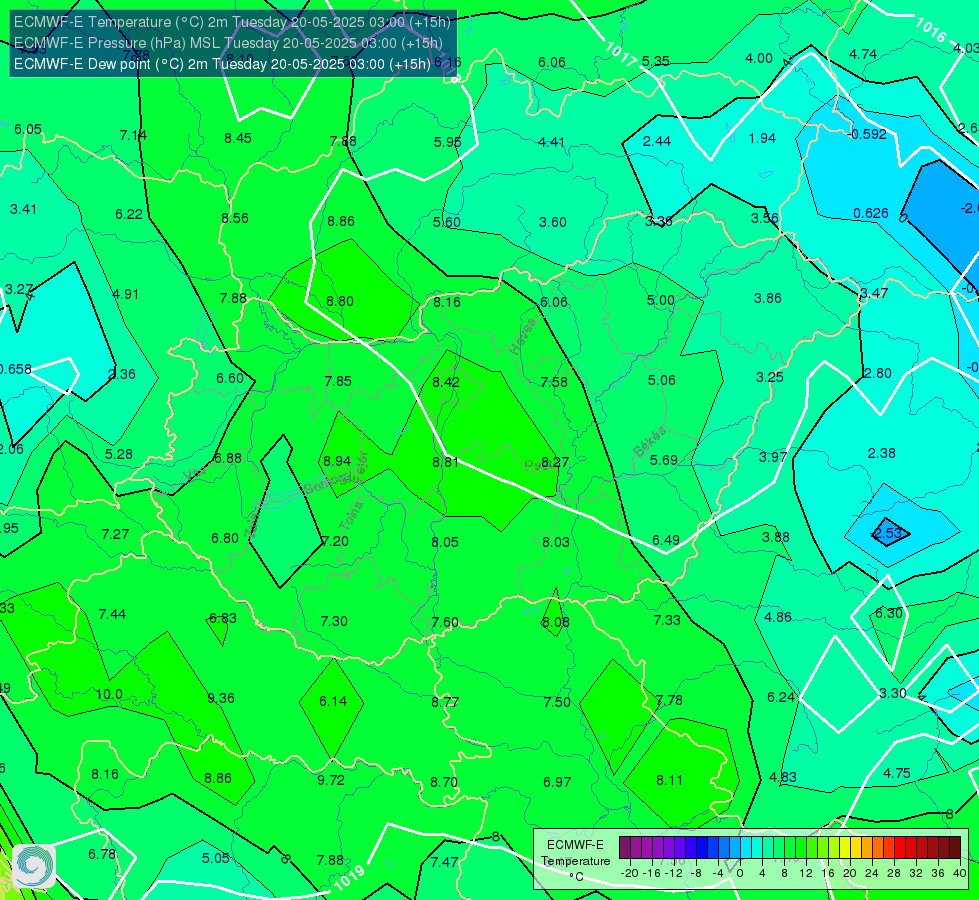
Task: Click the dew point value 3.86
Action: (x=768, y=299)
